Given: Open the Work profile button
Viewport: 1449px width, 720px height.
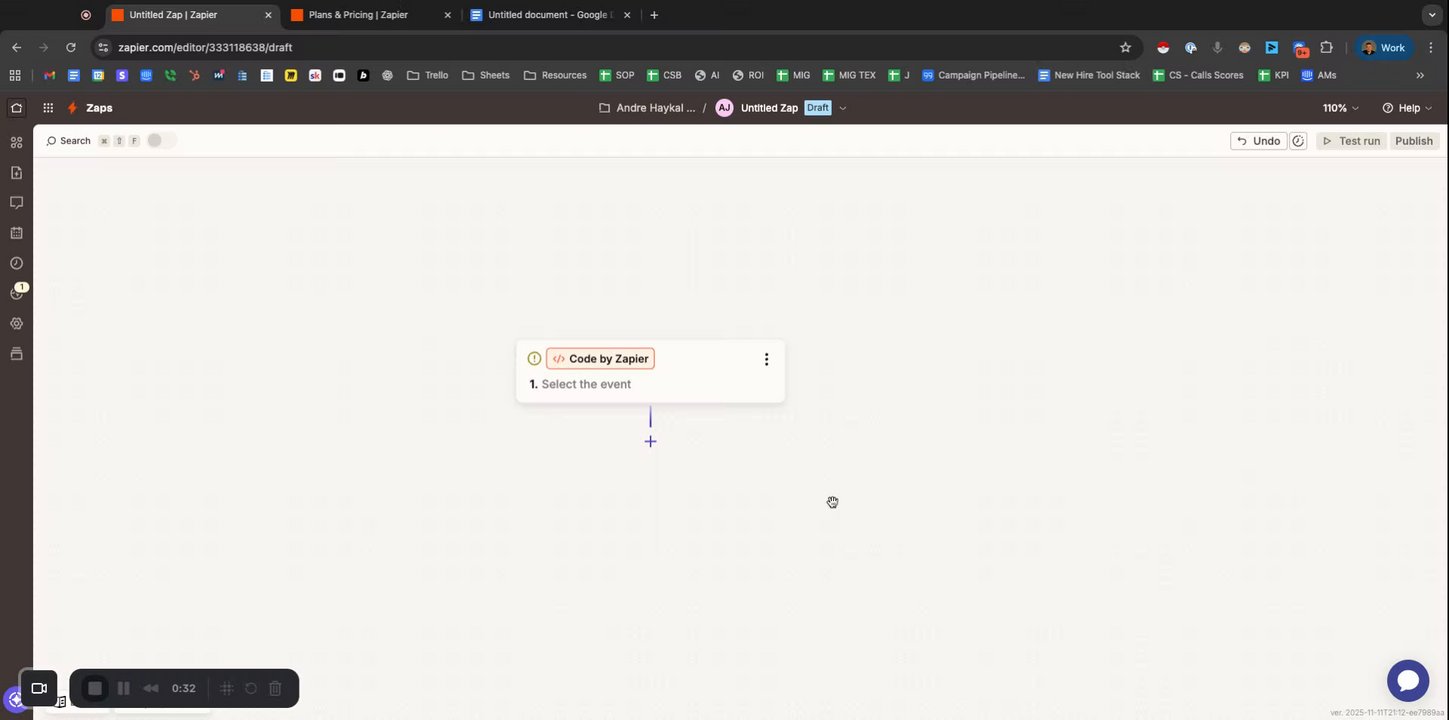Looking at the screenshot, I should pos(1383,47).
